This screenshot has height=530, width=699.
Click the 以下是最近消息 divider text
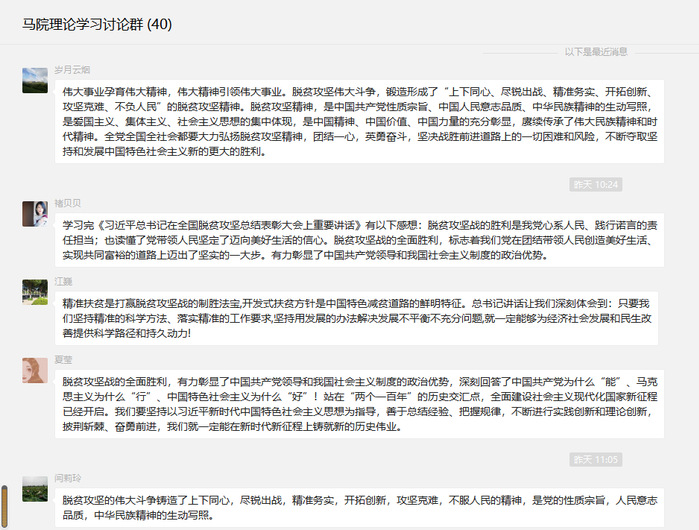[x=596, y=51]
